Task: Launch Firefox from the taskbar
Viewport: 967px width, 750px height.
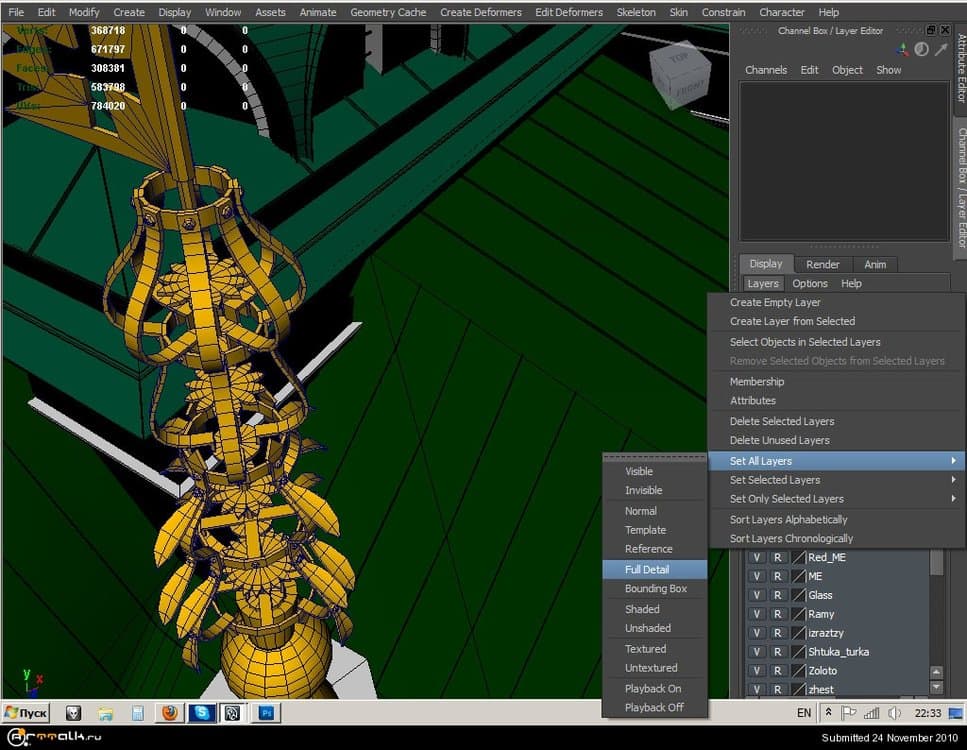Action: pos(170,713)
